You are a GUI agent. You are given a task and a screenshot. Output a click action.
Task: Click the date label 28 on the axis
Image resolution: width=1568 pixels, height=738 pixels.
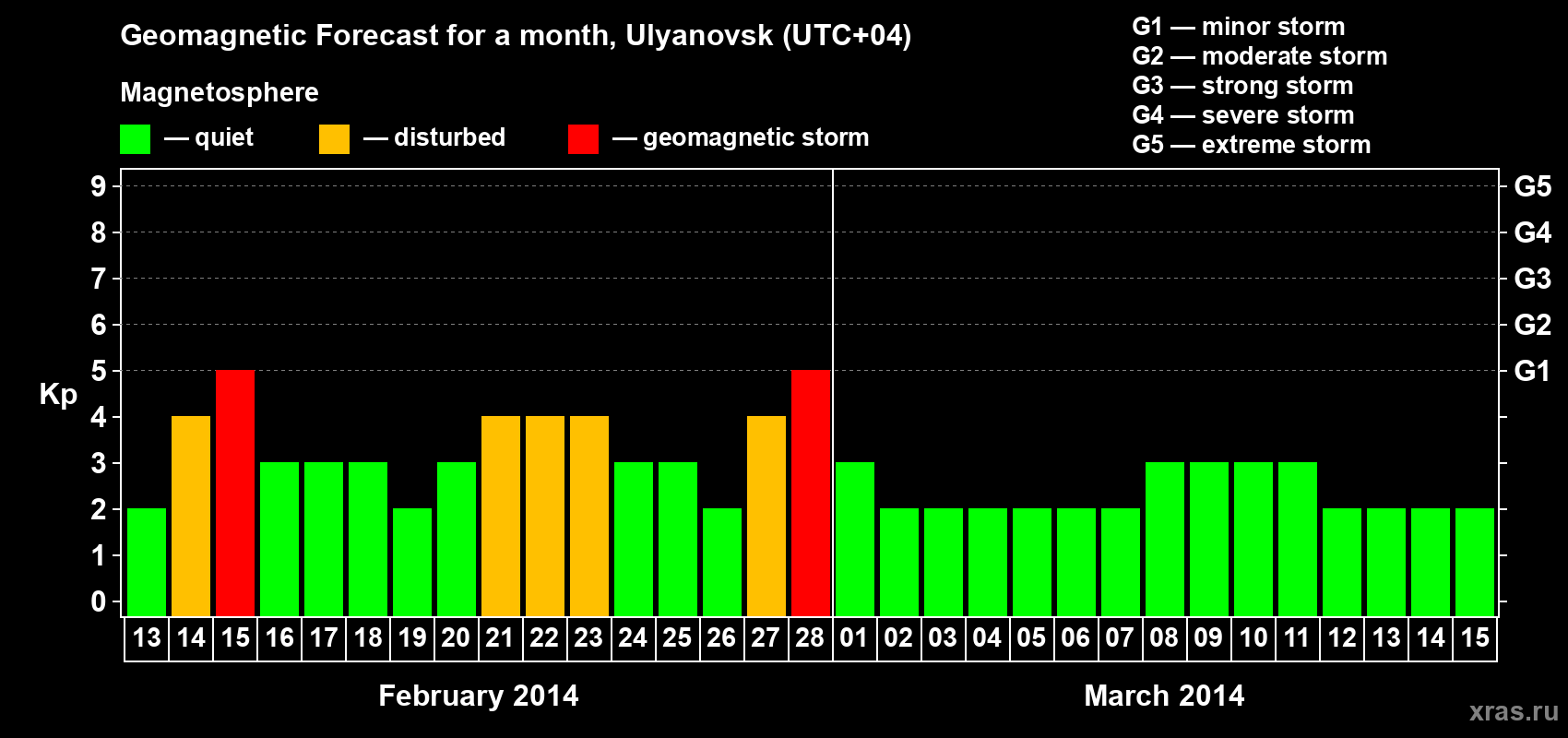810,638
